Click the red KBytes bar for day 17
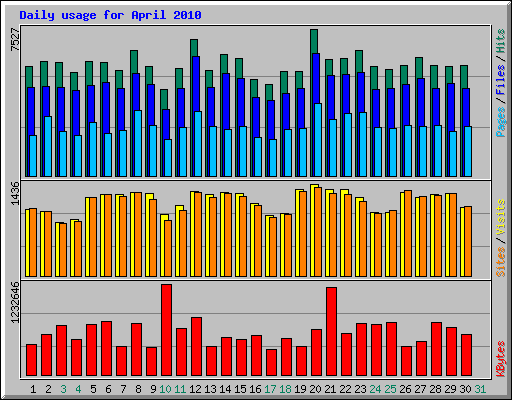512x400 pixels. (x=271, y=363)
